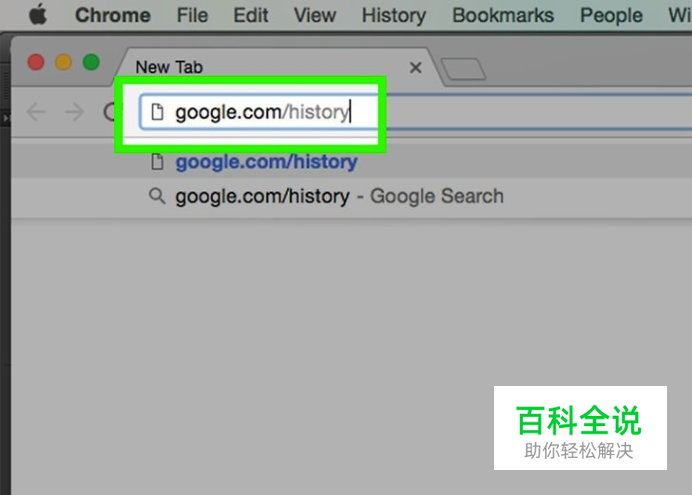Open the File menu
Image resolution: width=692 pixels, height=495 pixels.
[x=192, y=15]
